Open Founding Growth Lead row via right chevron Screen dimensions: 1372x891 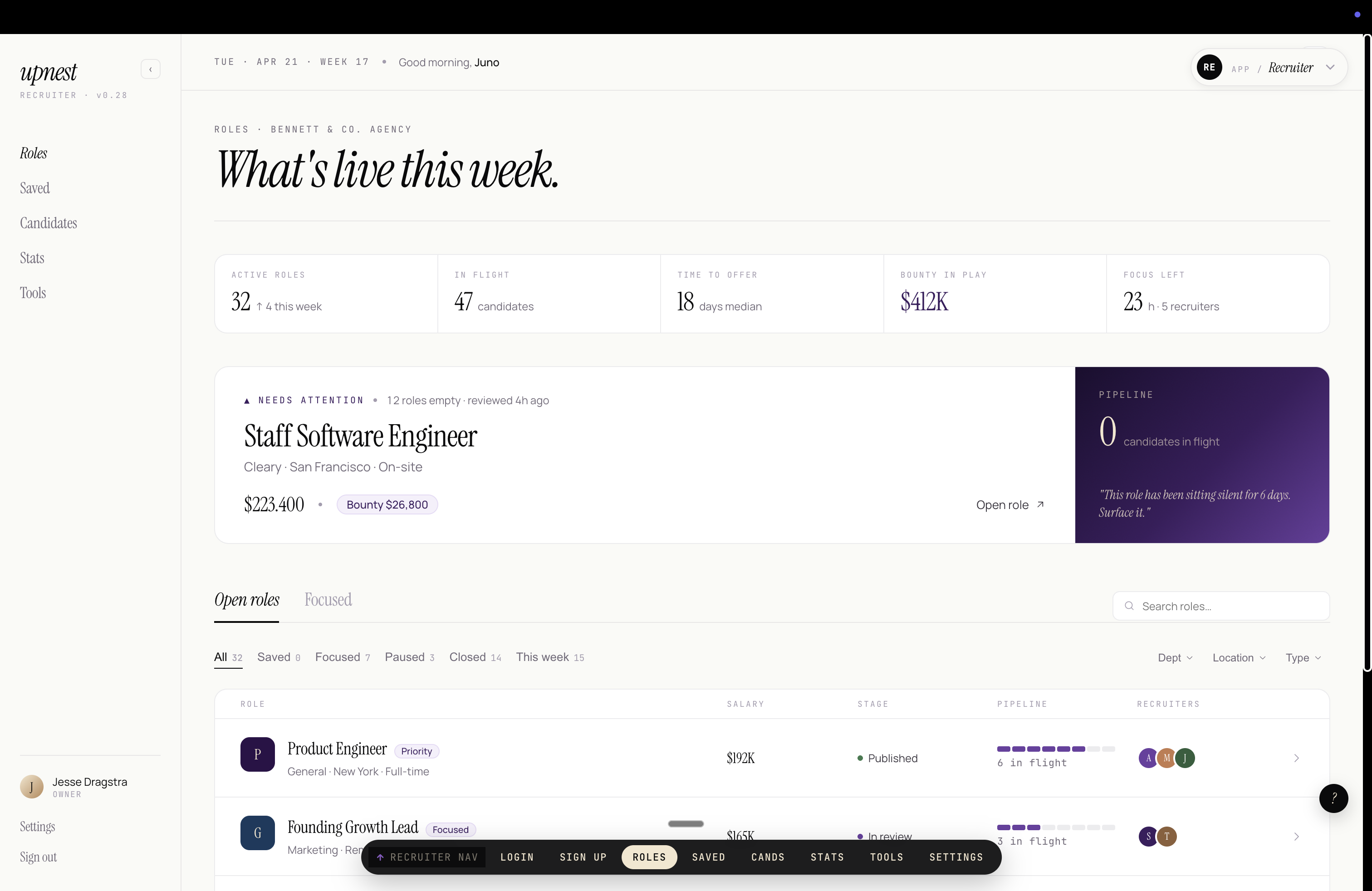point(1297,836)
